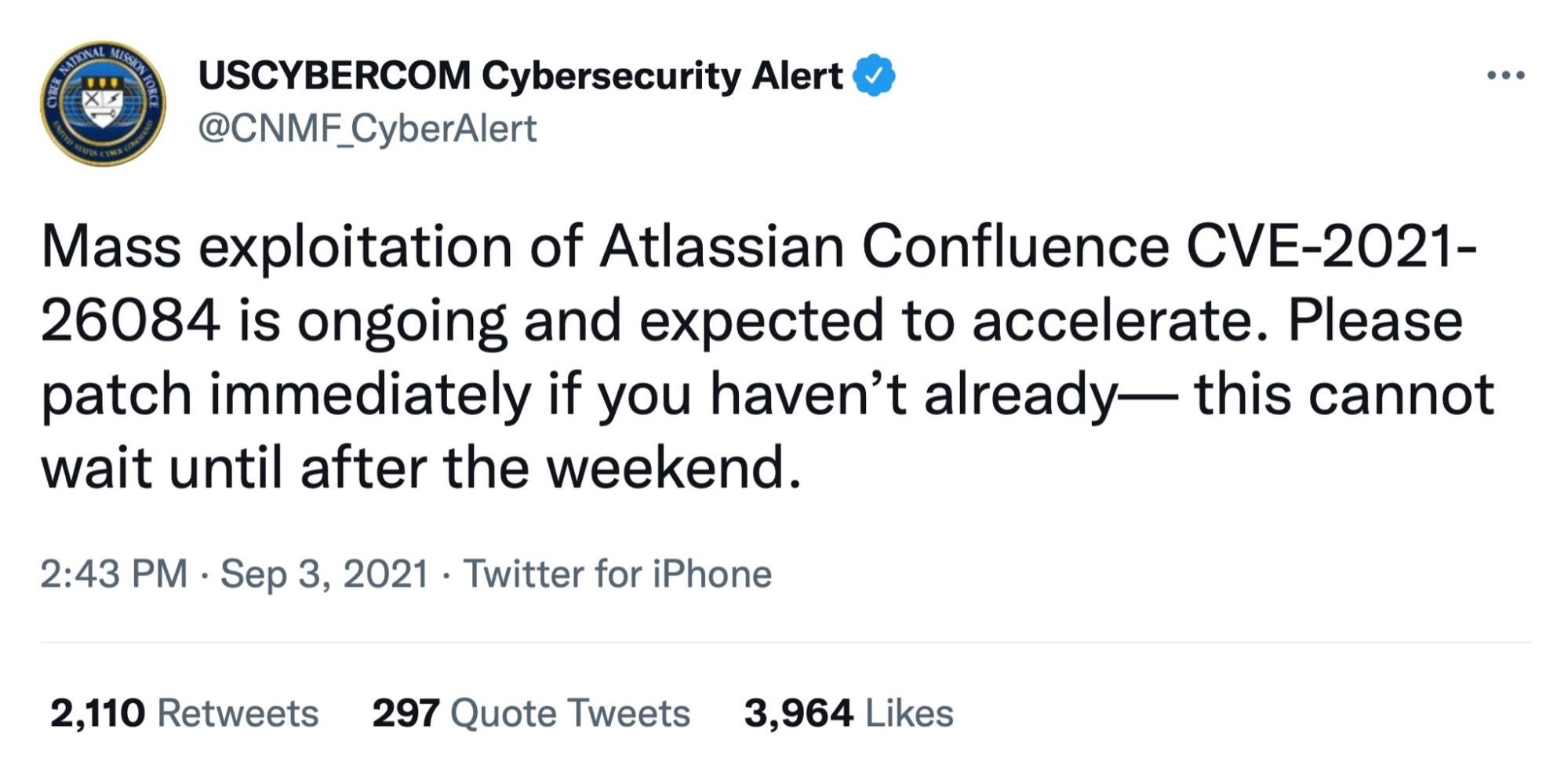Open the Twitter for iPhone source link
This screenshot has width=1568, height=780.
coord(617,574)
